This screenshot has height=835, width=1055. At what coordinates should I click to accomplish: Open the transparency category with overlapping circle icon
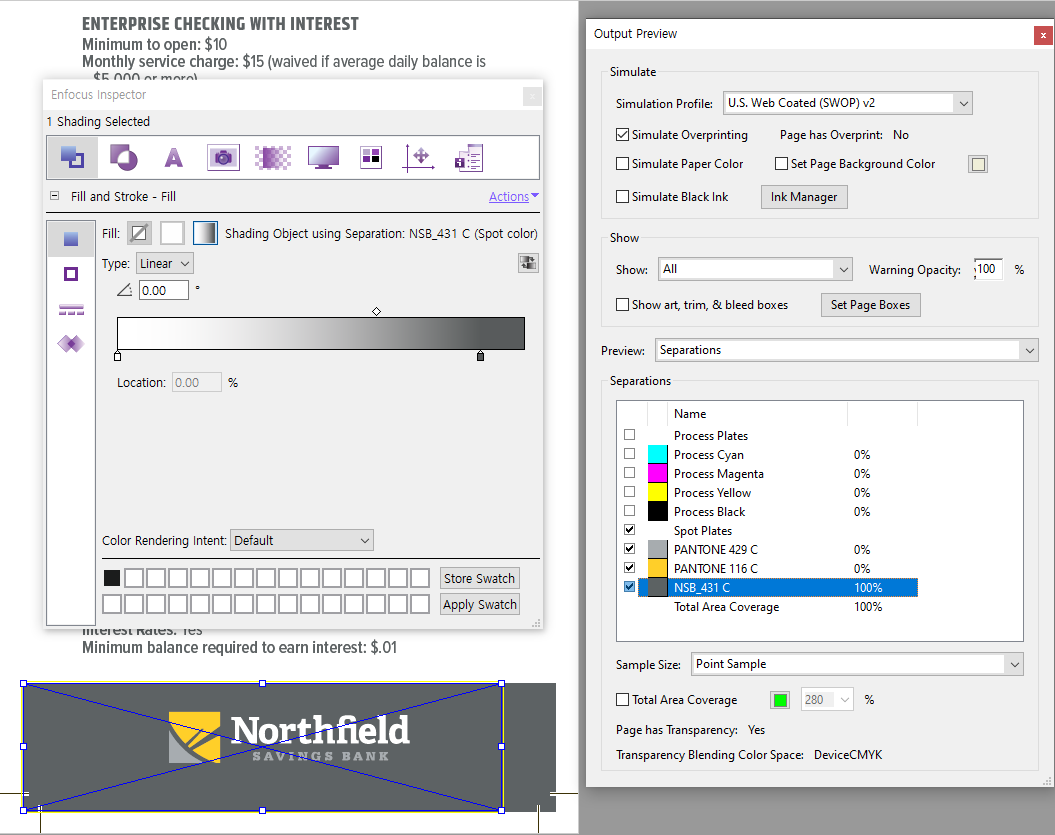pyautogui.click(x=123, y=157)
